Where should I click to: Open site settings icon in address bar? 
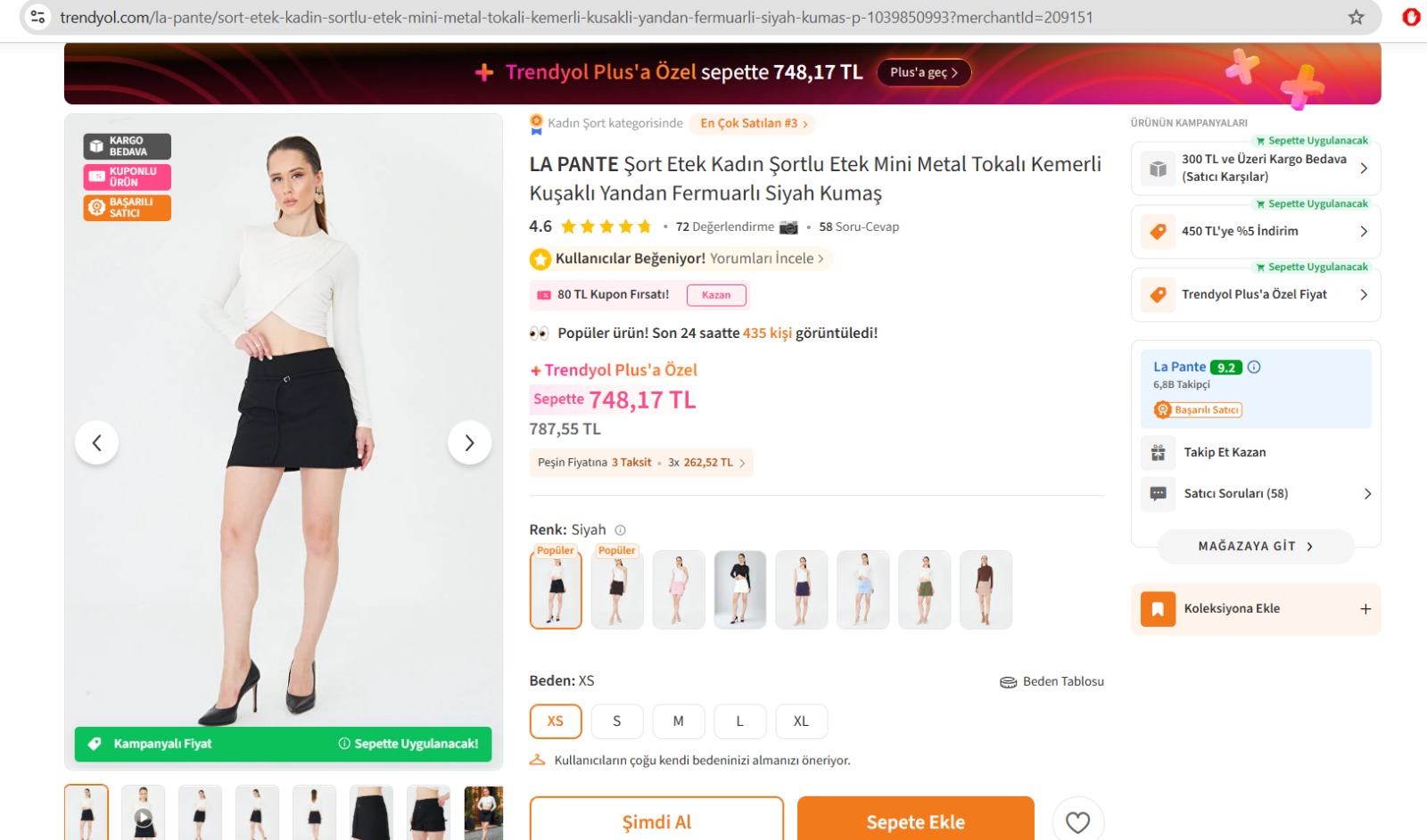(x=37, y=17)
